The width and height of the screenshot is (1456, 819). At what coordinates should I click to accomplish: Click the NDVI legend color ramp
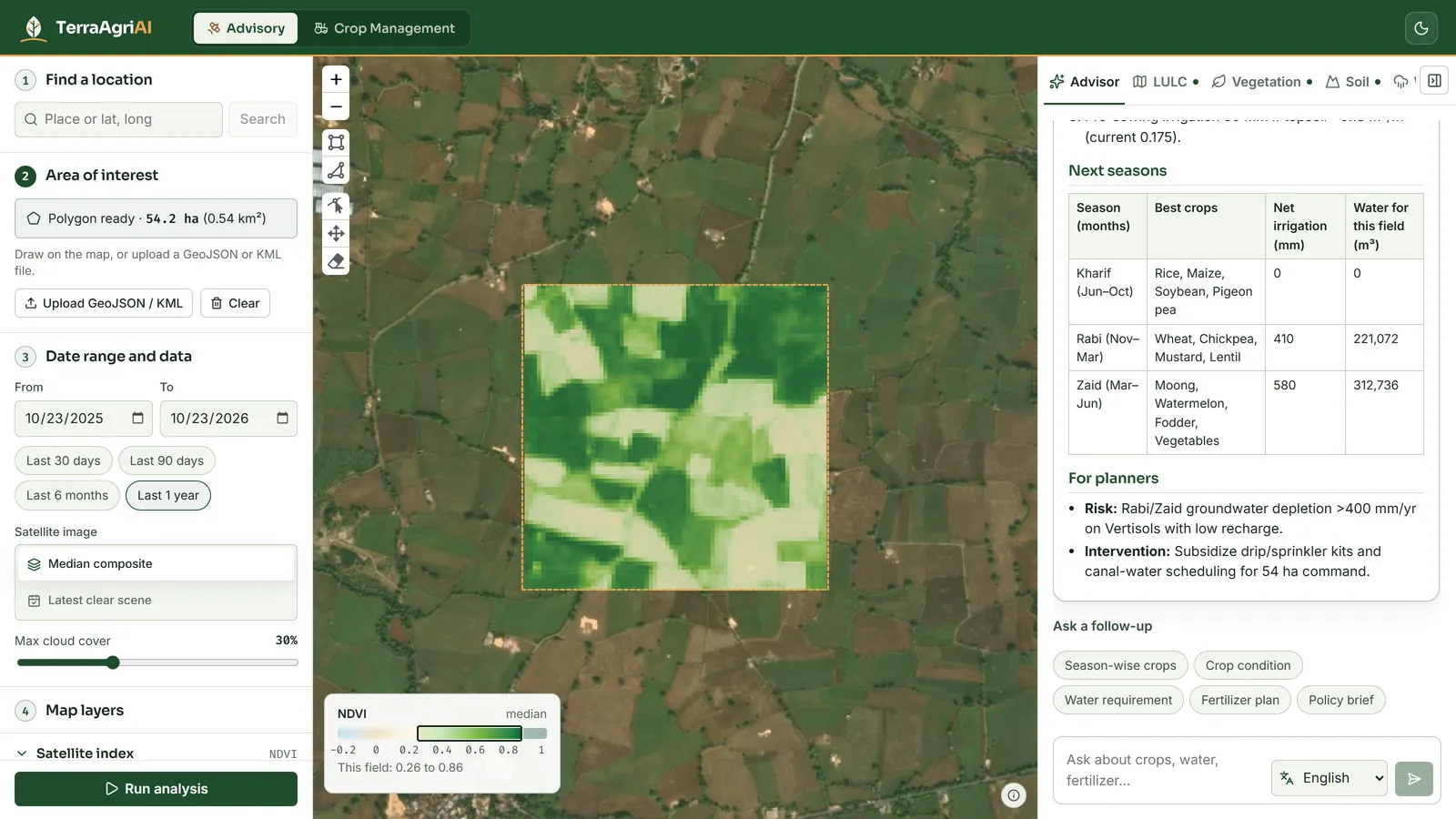point(442,733)
